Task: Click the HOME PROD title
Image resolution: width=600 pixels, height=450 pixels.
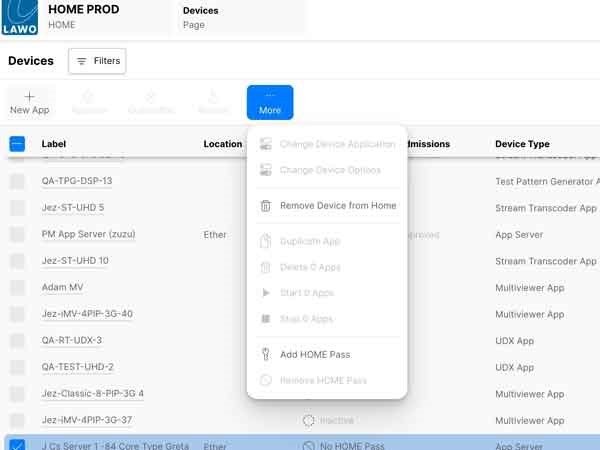Action: pyautogui.click(x=83, y=10)
